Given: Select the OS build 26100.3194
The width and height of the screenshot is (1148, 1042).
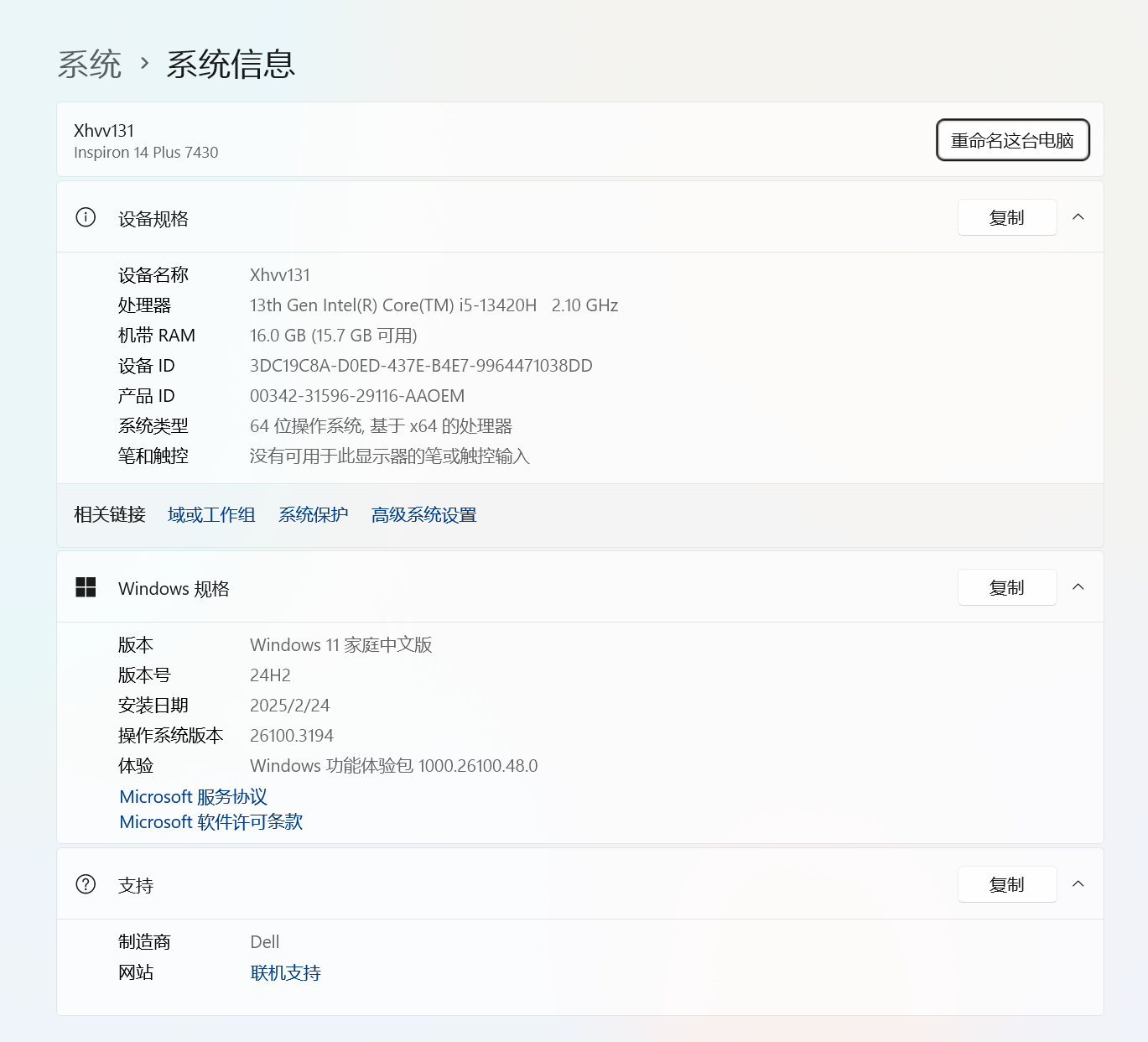Looking at the screenshot, I should click(292, 736).
